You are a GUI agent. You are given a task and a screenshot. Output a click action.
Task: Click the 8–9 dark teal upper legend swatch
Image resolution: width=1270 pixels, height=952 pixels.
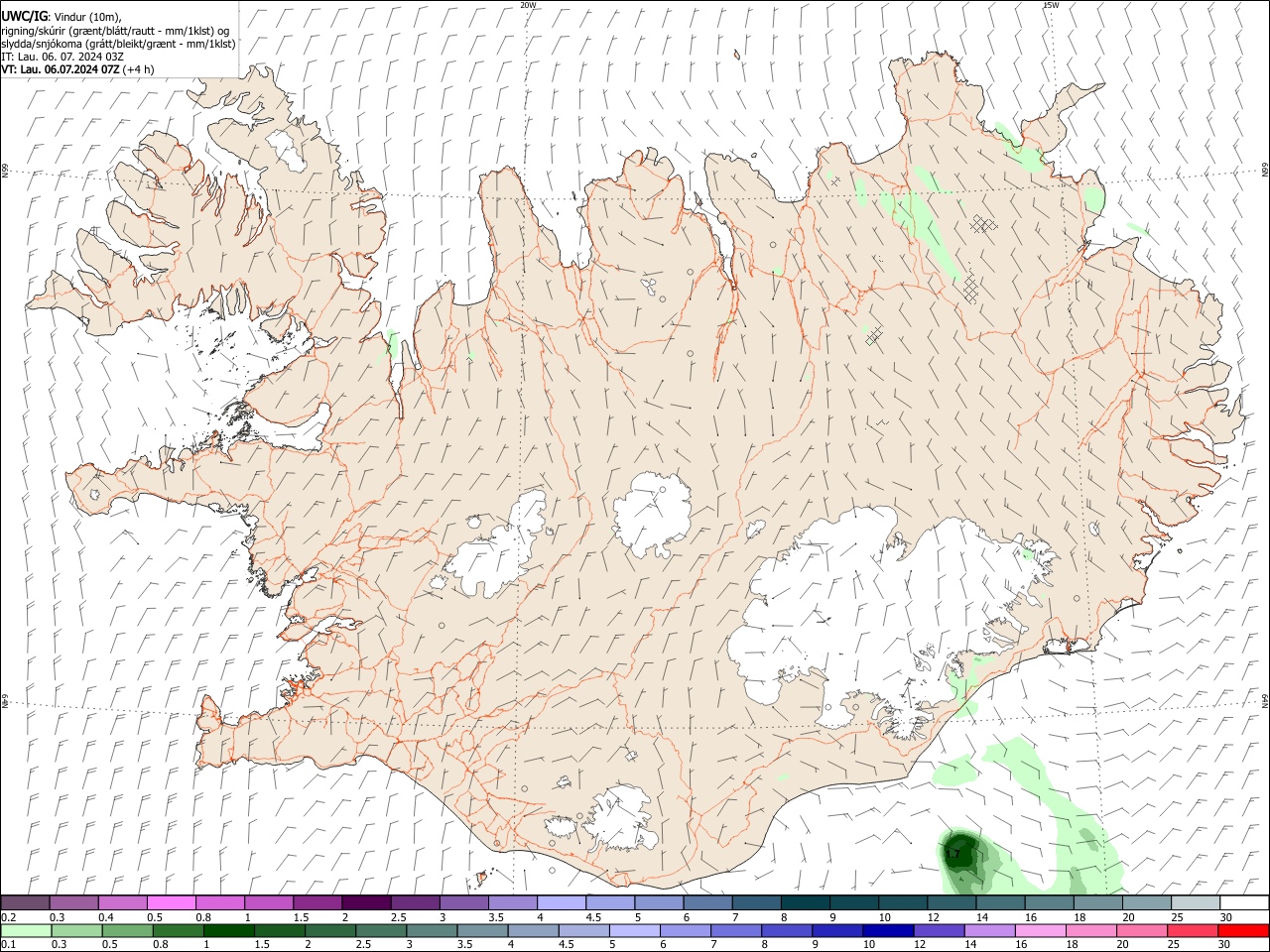(x=804, y=902)
